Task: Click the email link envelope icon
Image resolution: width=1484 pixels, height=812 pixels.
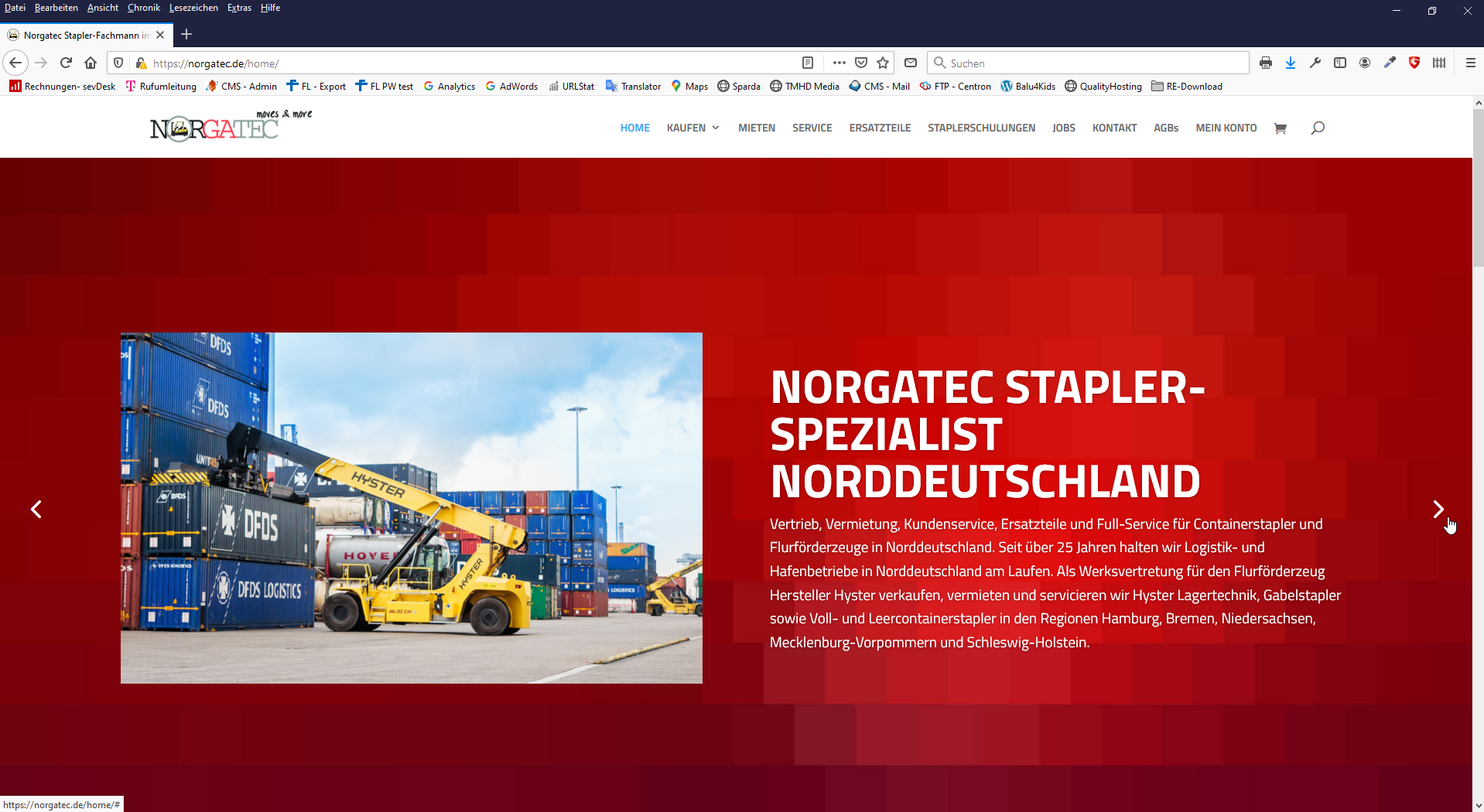Action: point(911,63)
